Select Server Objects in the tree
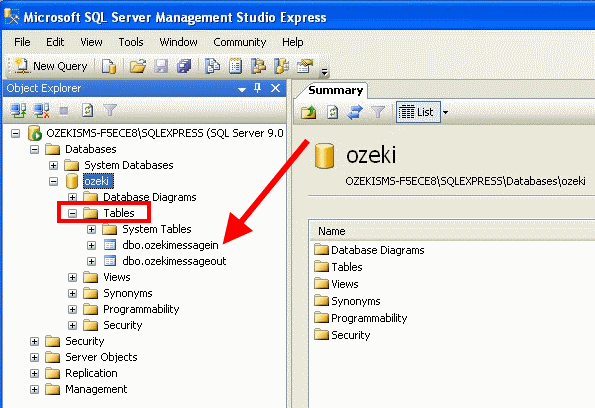 click(x=101, y=357)
